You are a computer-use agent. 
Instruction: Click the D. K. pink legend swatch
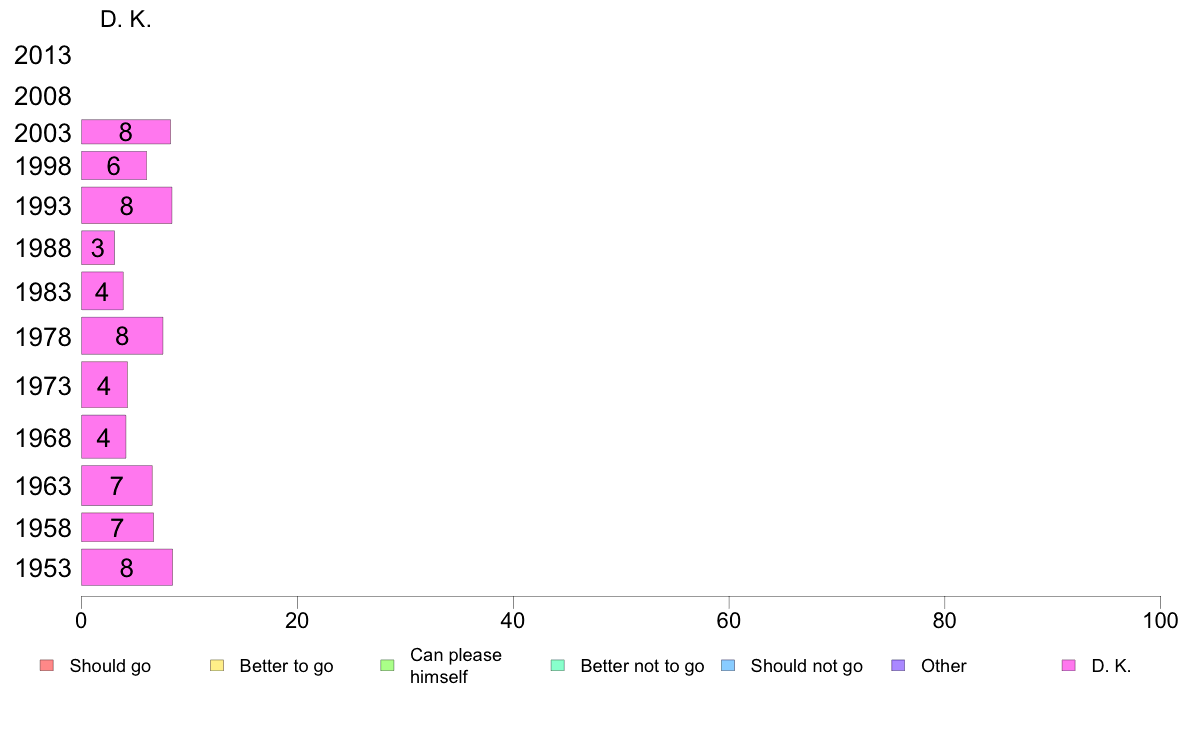pos(1069,666)
